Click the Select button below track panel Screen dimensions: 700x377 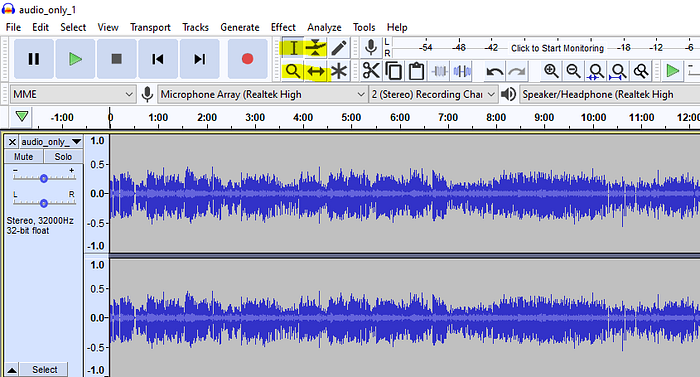(44, 370)
